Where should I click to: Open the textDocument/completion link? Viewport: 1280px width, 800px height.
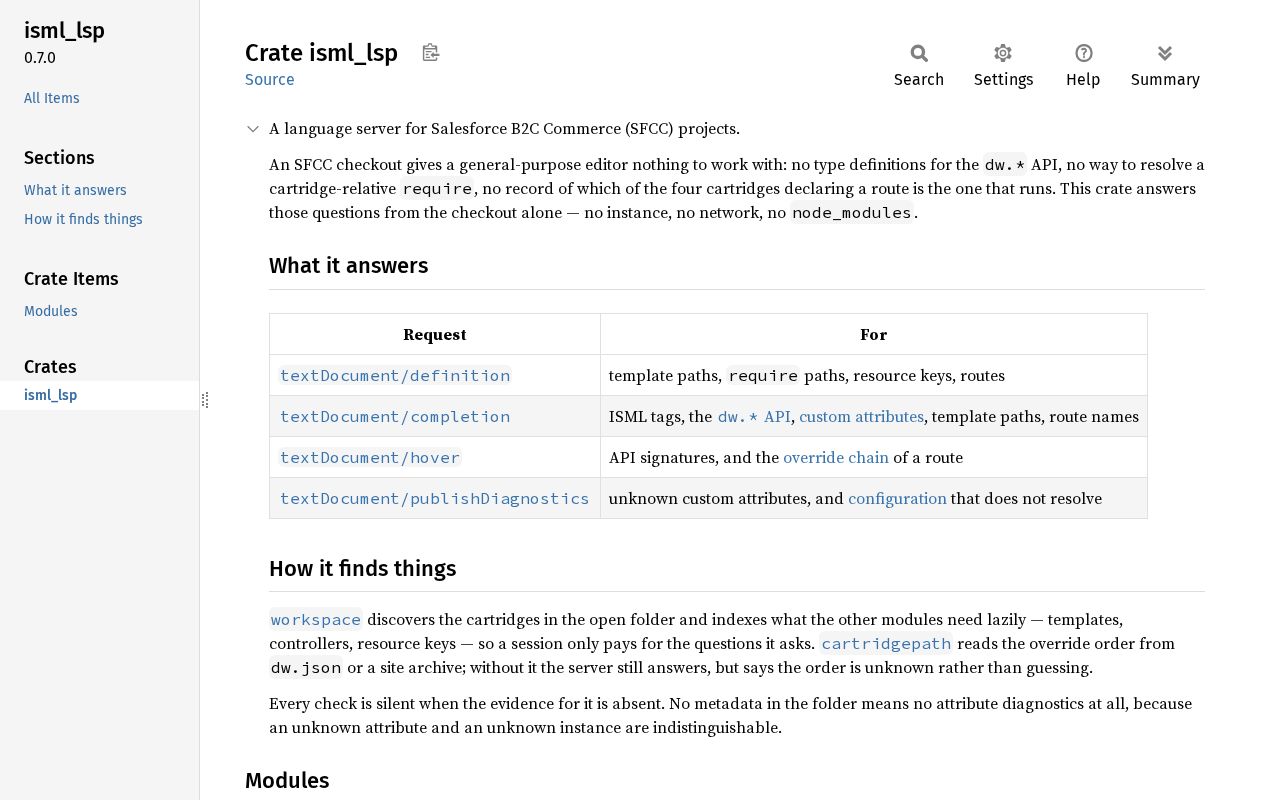[x=395, y=416]
